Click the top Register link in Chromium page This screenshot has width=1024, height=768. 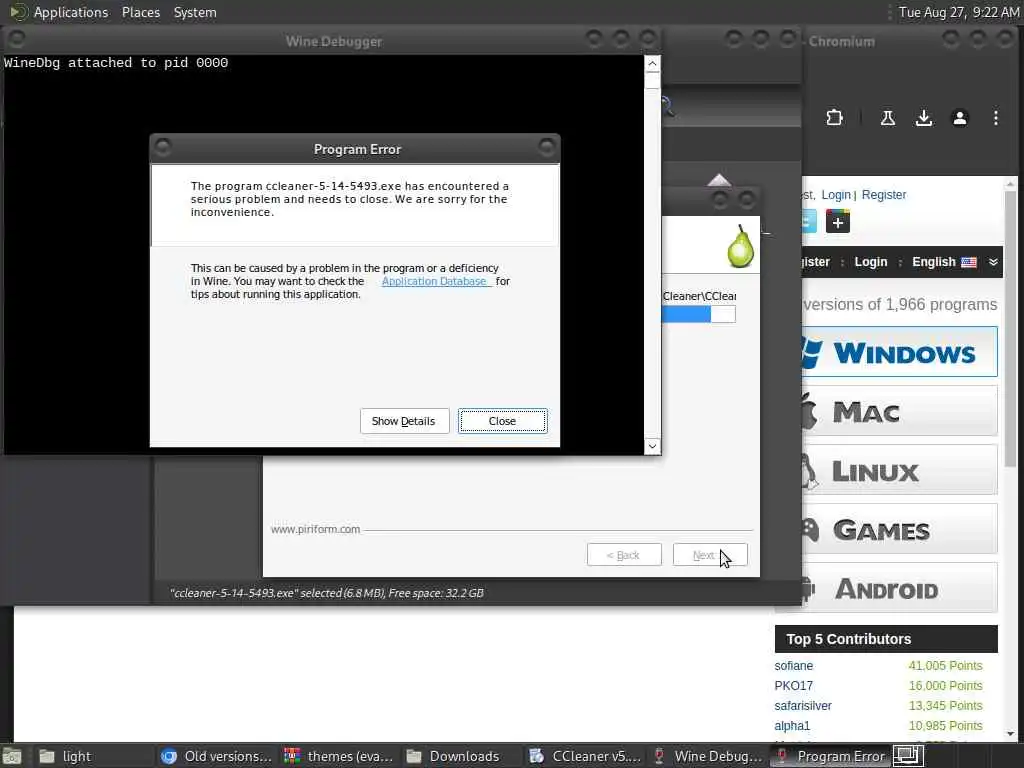pos(884,195)
